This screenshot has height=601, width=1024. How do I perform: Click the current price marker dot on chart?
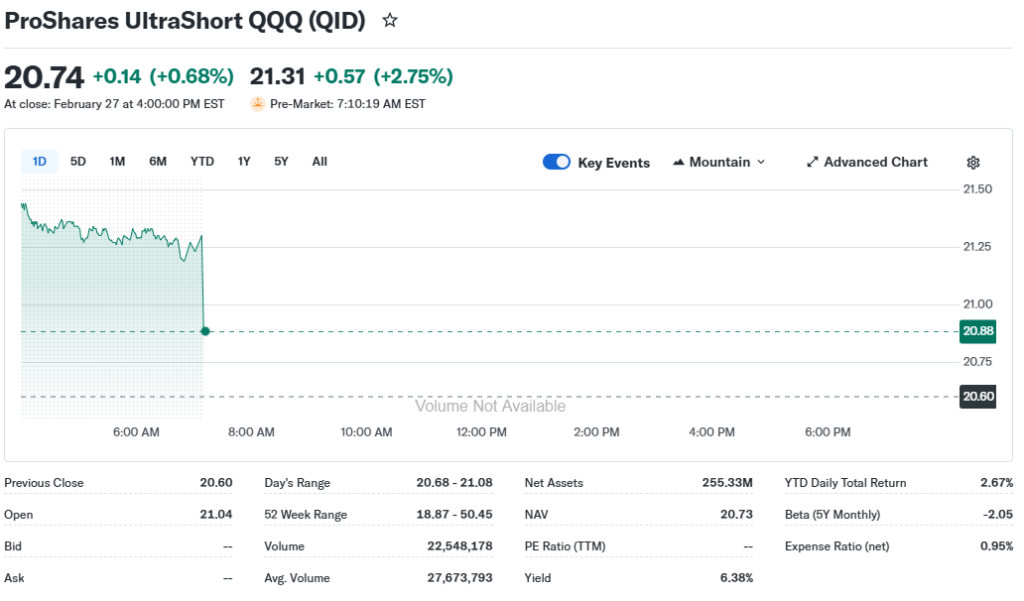tap(205, 331)
